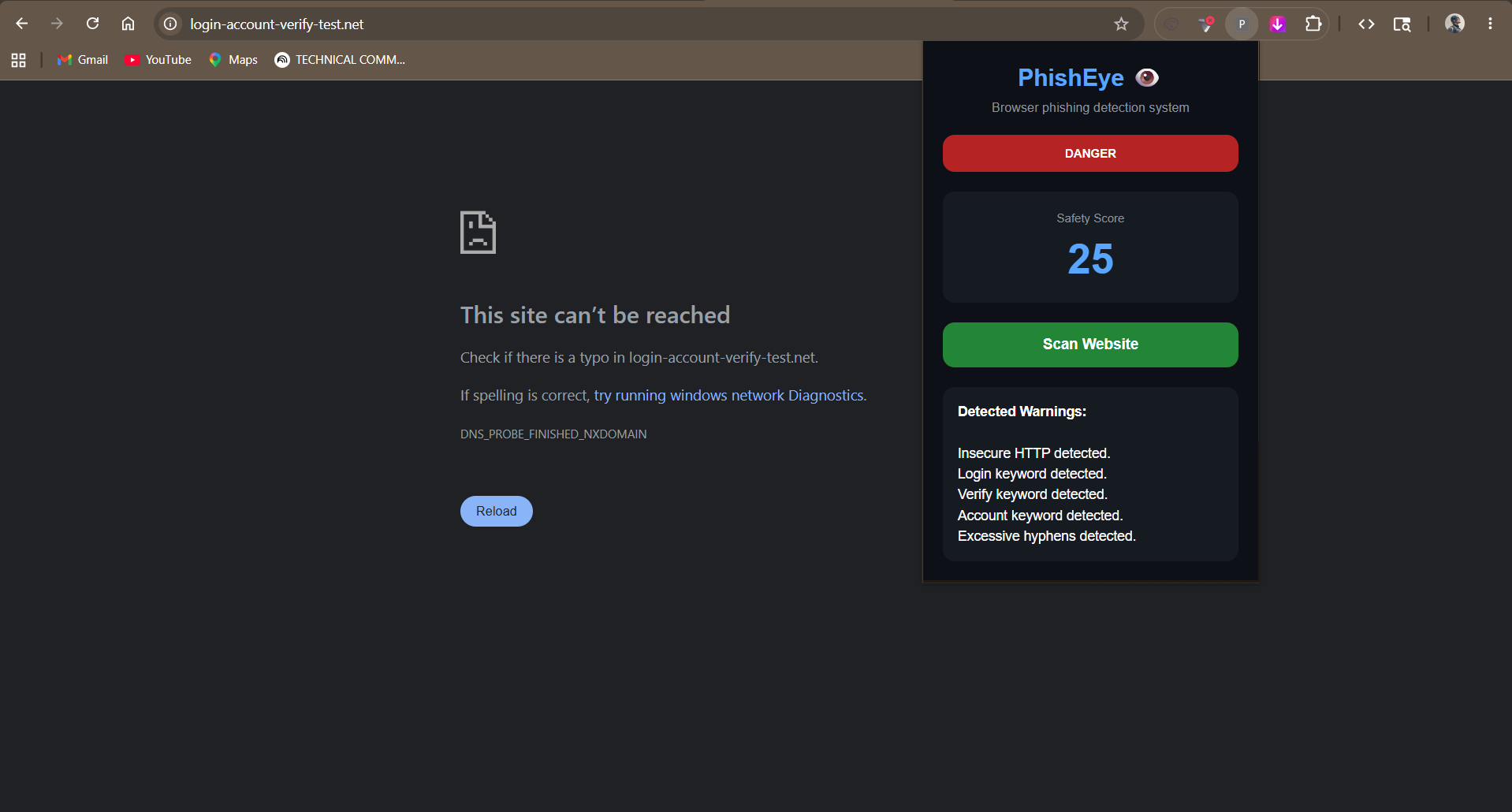Image resolution: width=1512 pixels, height=812 pixels.
Task: Click the 'Detected Warnings:' heading
Action: [1022, 412]
